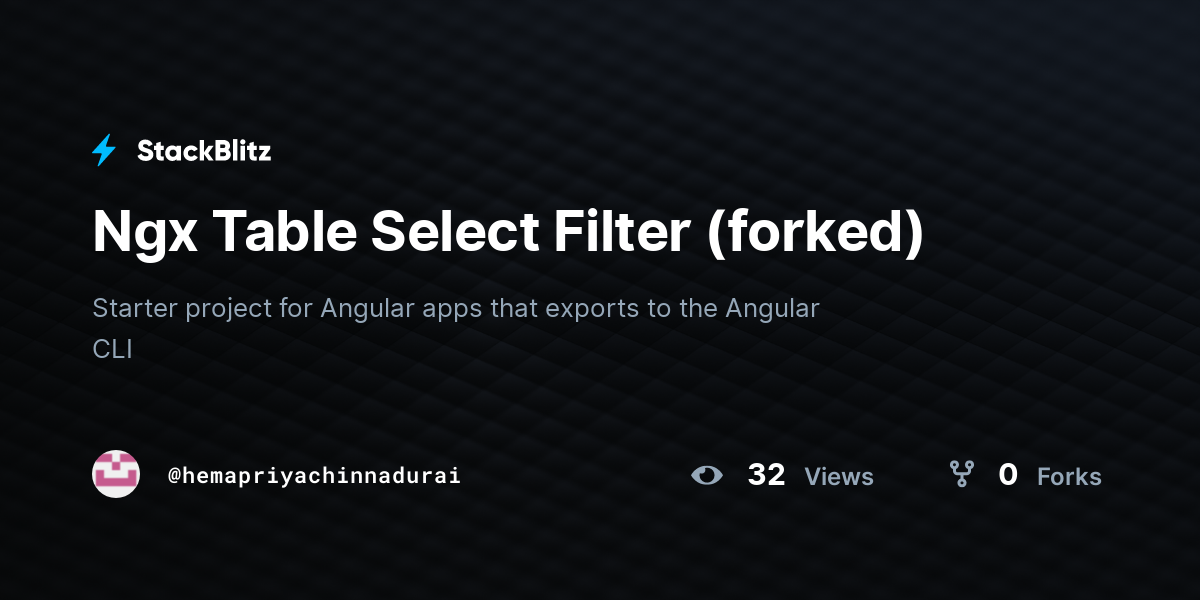1200x600 pixels.
Task: Click the StackBlitz wordmark text
Action: [204, 151]
